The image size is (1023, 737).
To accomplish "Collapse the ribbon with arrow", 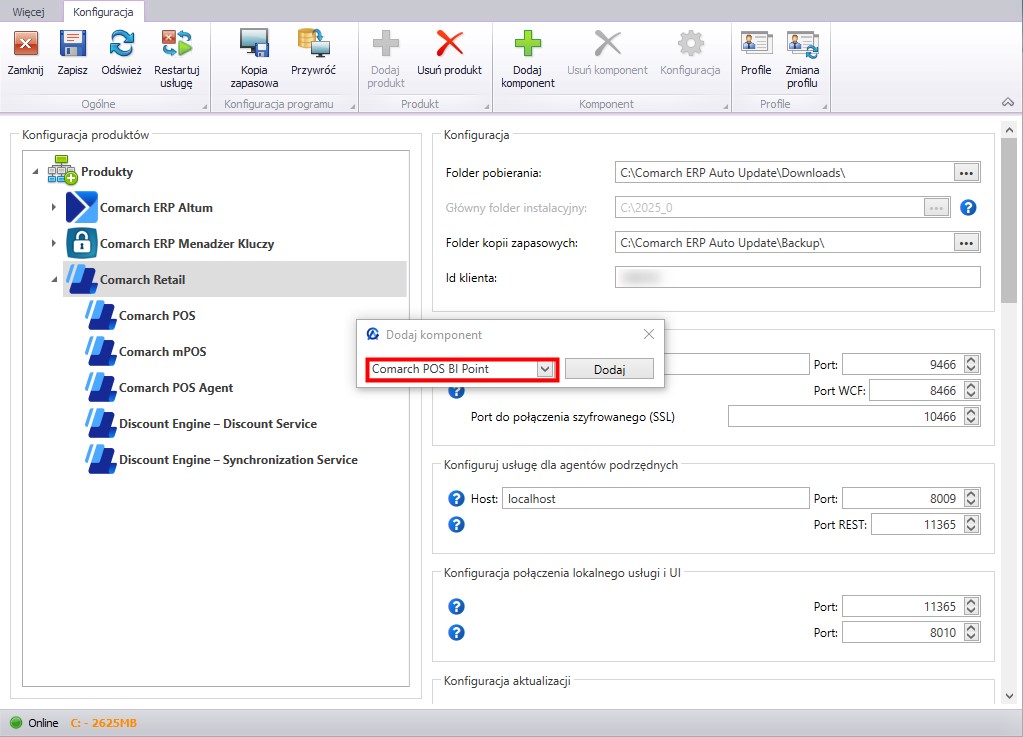I will (x=1008, y=102).
